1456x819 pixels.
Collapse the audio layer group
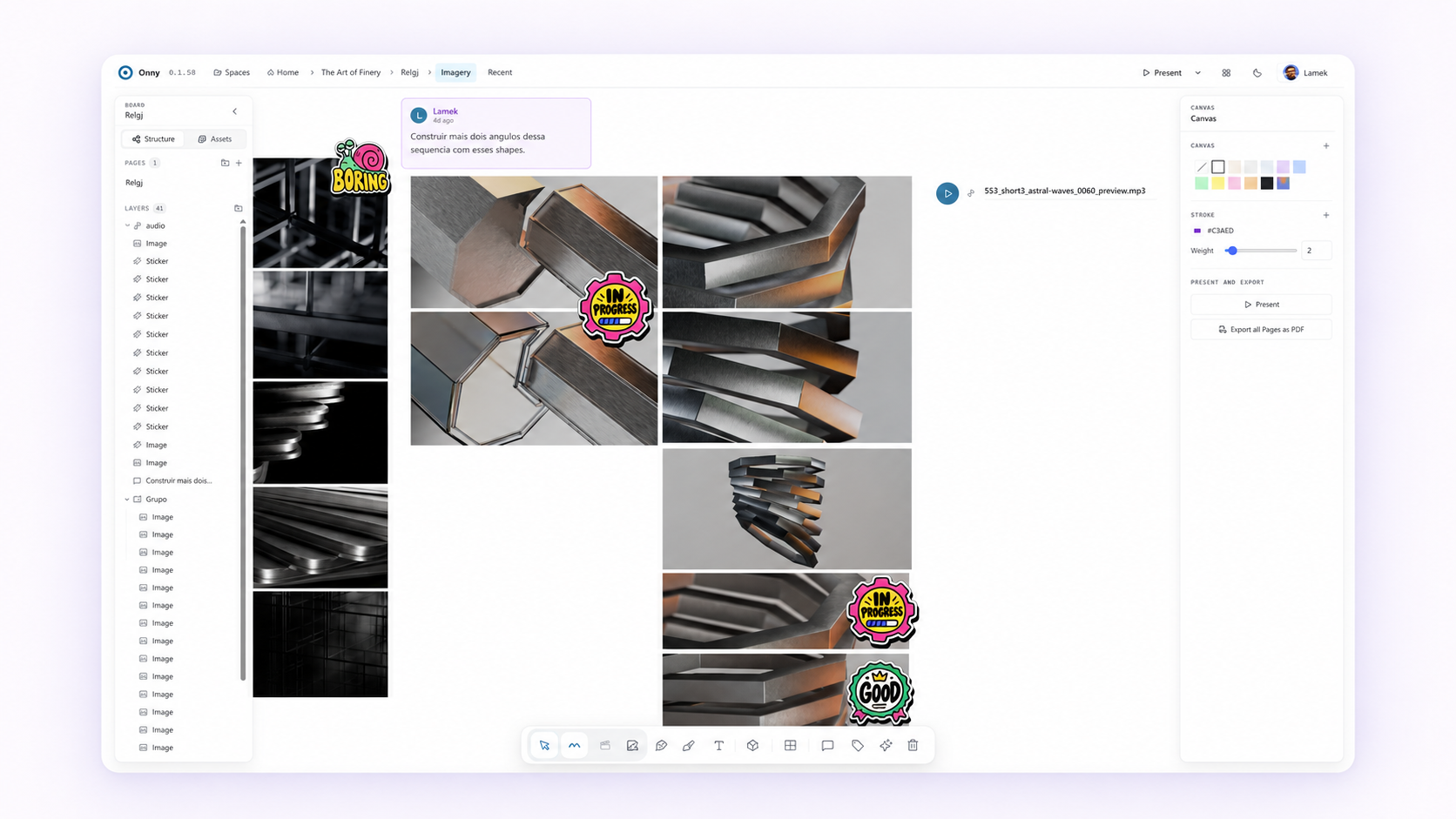(127, 225)
